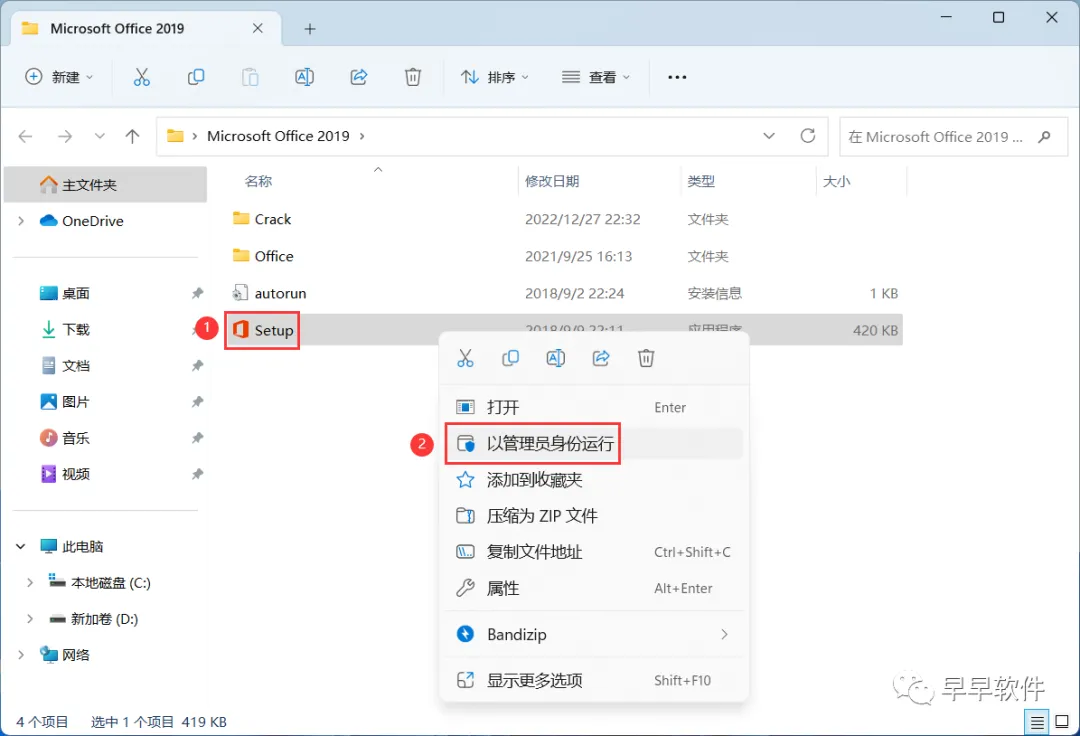
Task: Click the Rename icon in the context menu
Action: point(556,358)
